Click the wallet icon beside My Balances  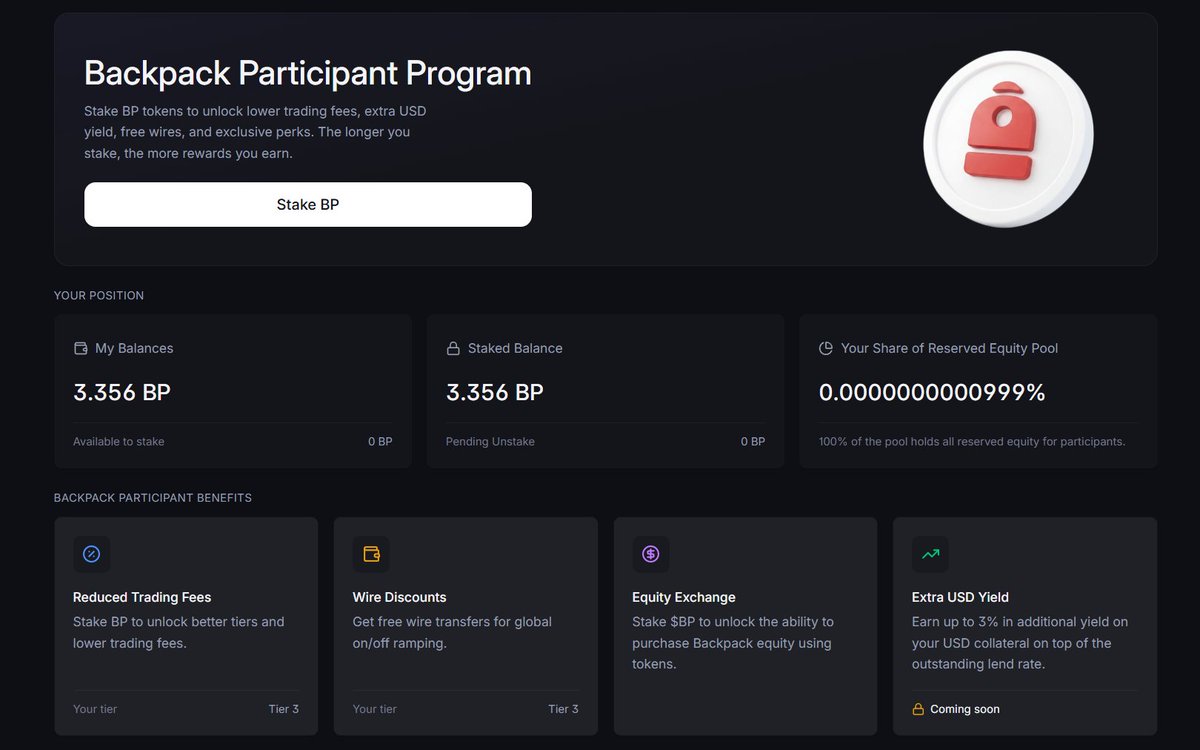tap(81, 348)
